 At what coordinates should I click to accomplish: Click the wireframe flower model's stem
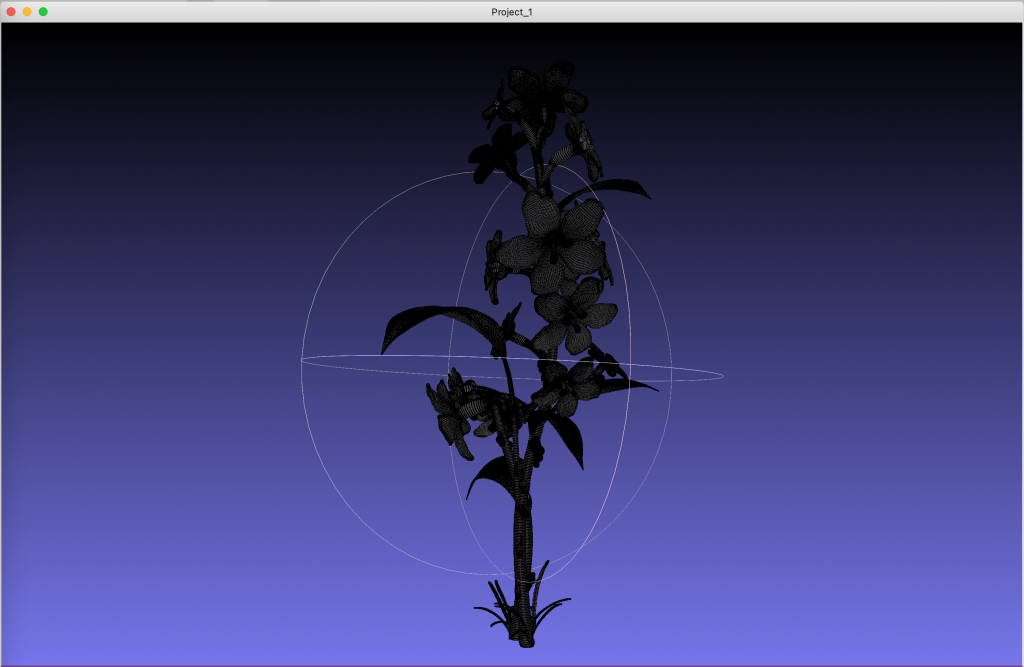[523, 555]
